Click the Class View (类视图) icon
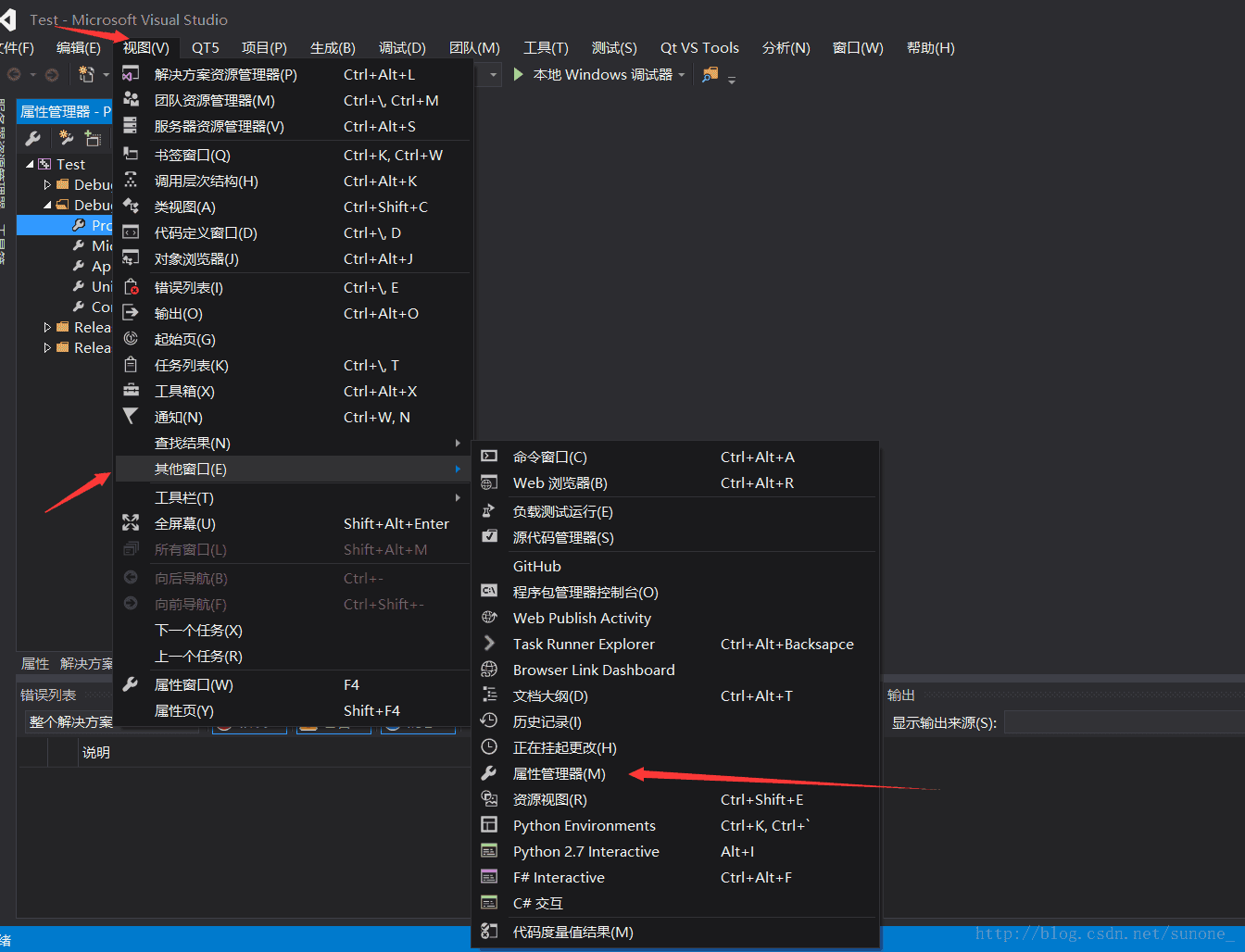This screenshot has height=952, width=1245. pos(131,206)
